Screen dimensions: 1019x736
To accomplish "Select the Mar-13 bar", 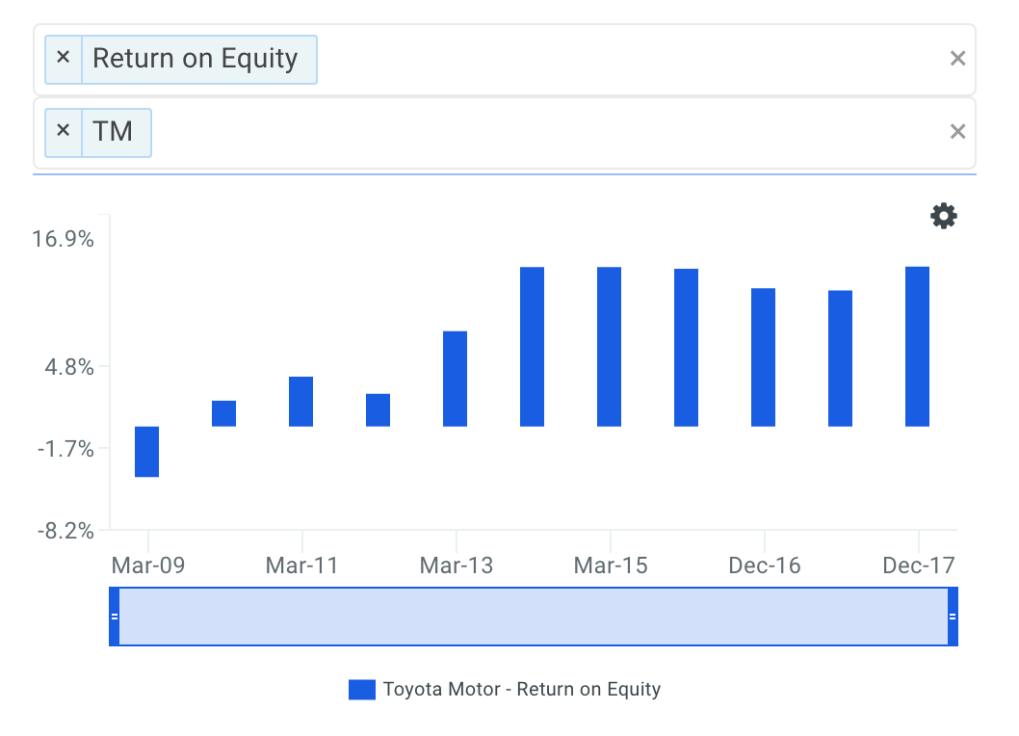I will click(x=455, y=378).
